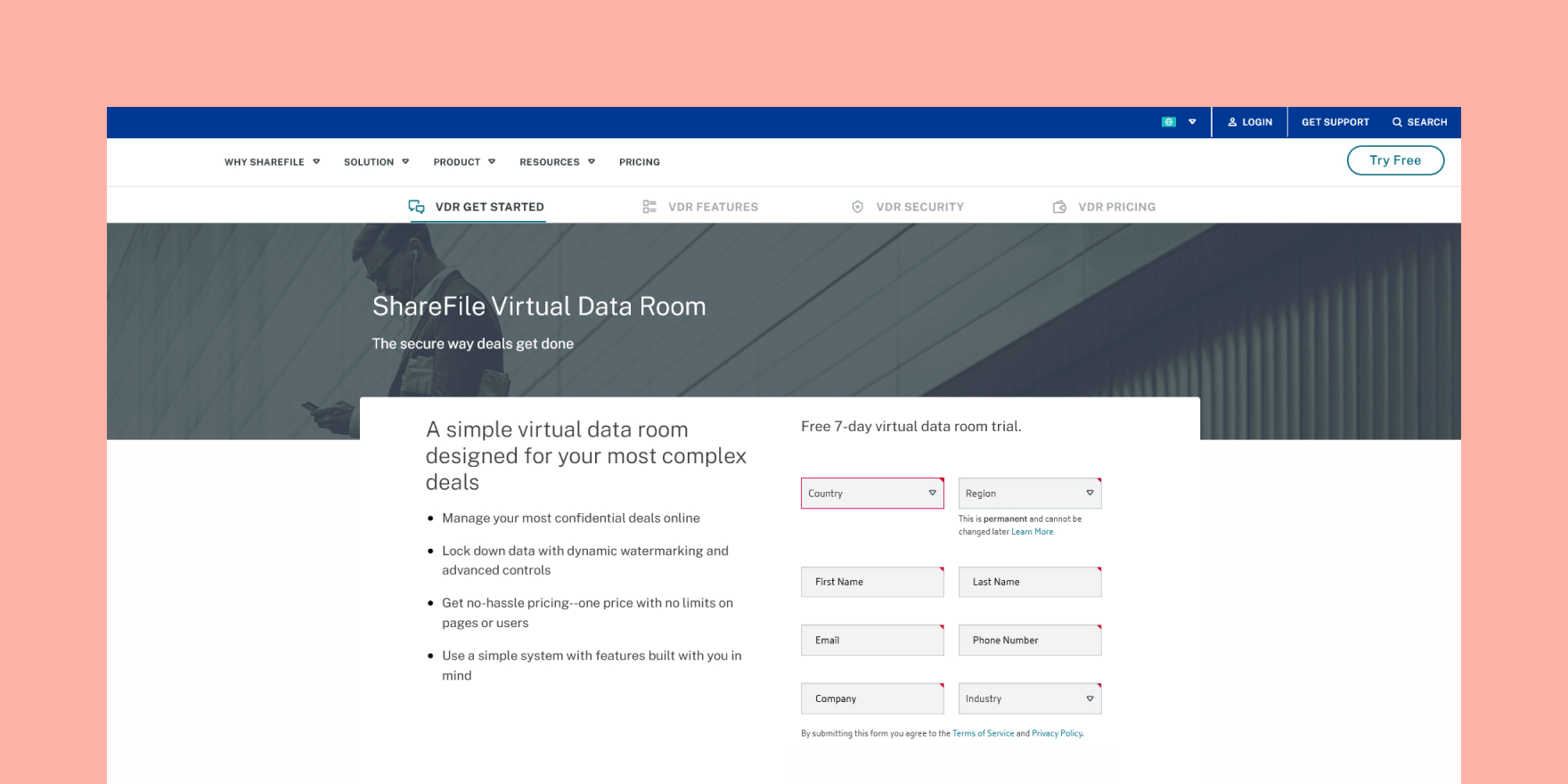This screenshot has width=1568, height=784.
Task: Click the language flag icon in top bar
Action: point(1169,122)
